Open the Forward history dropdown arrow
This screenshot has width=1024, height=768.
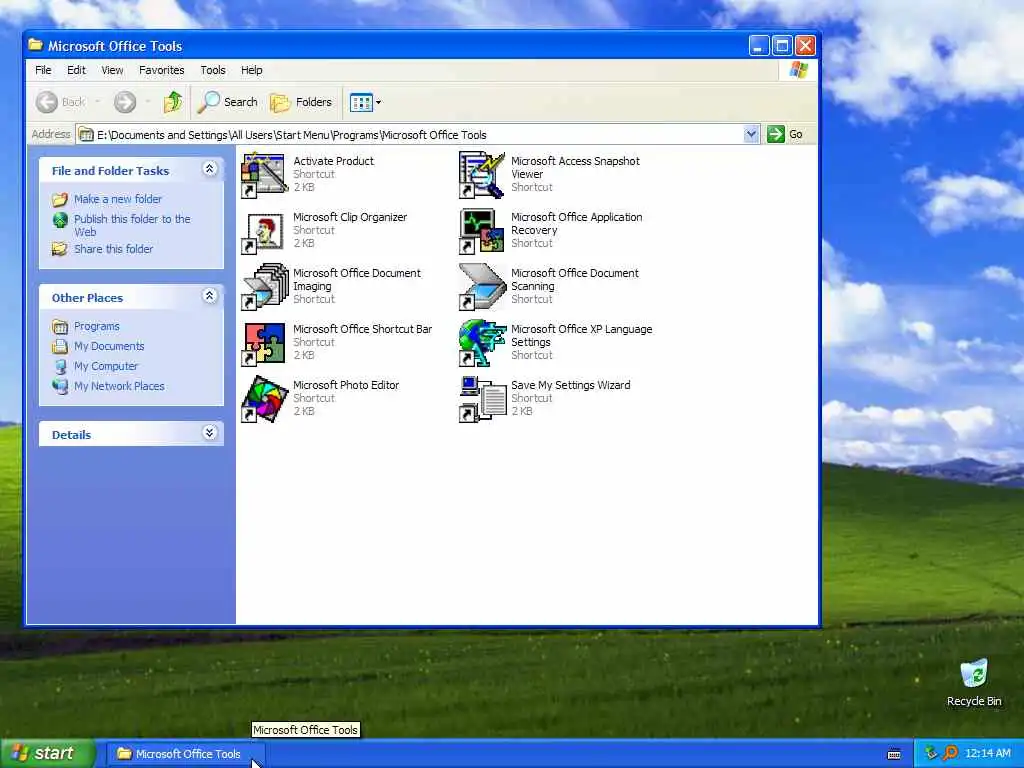pos(148,102)
